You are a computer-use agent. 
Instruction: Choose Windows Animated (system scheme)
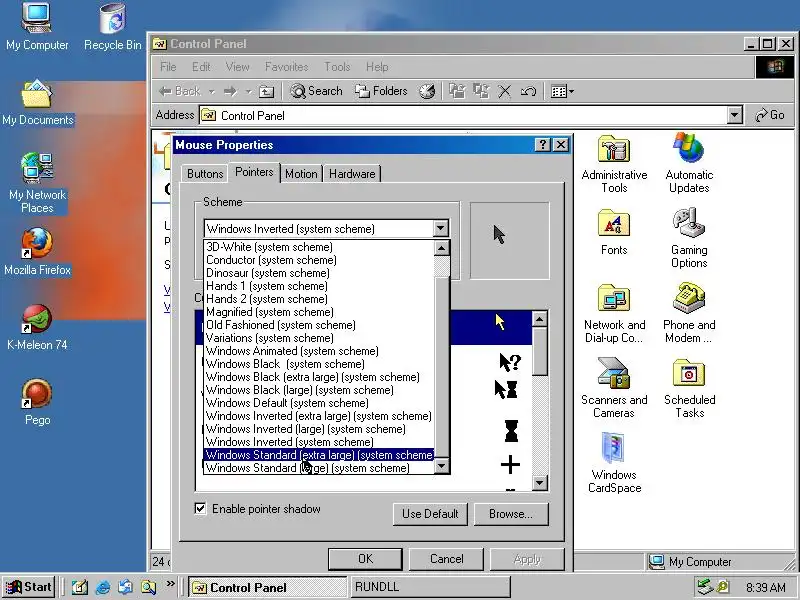[x=319, y=351]
